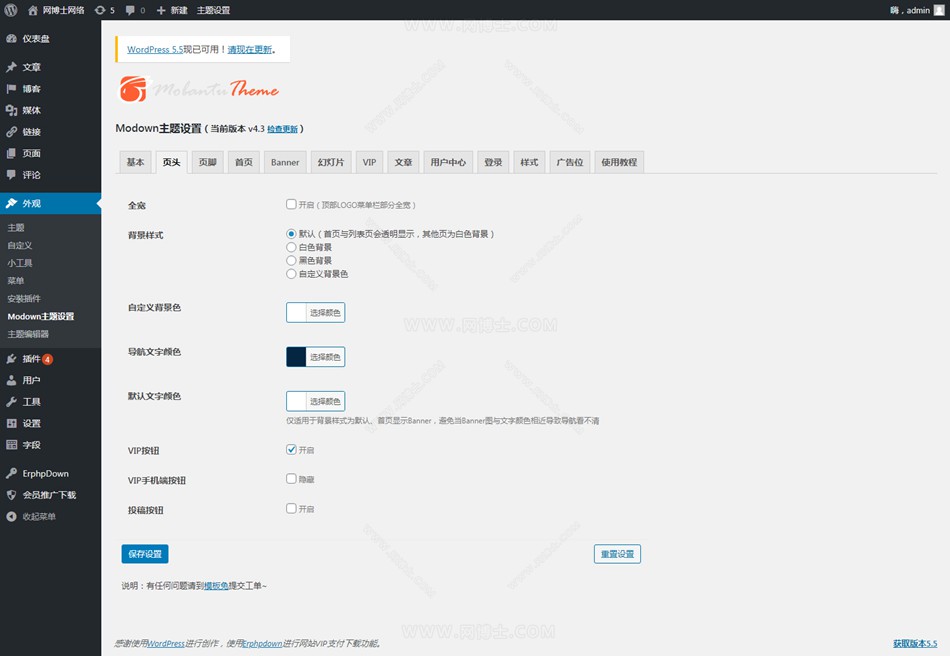Open the 模板兔 link in note
The width and height of the screenshot is (950, 656).
tap(216, 586)
